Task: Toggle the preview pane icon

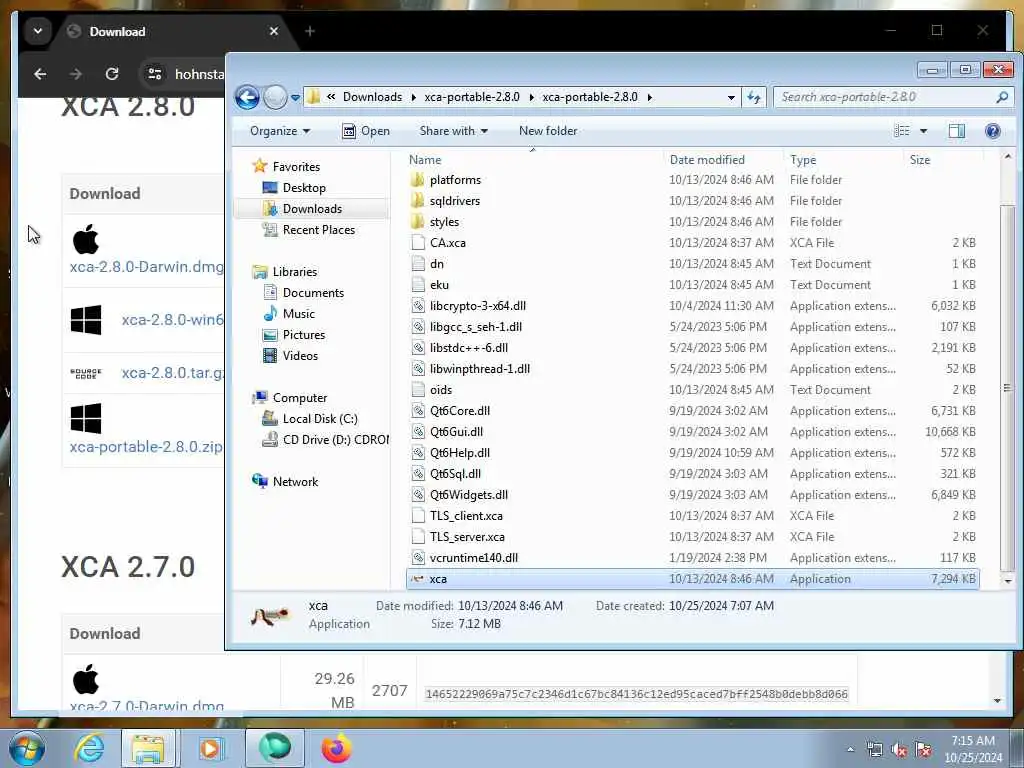Action: [x=957, y=131]
